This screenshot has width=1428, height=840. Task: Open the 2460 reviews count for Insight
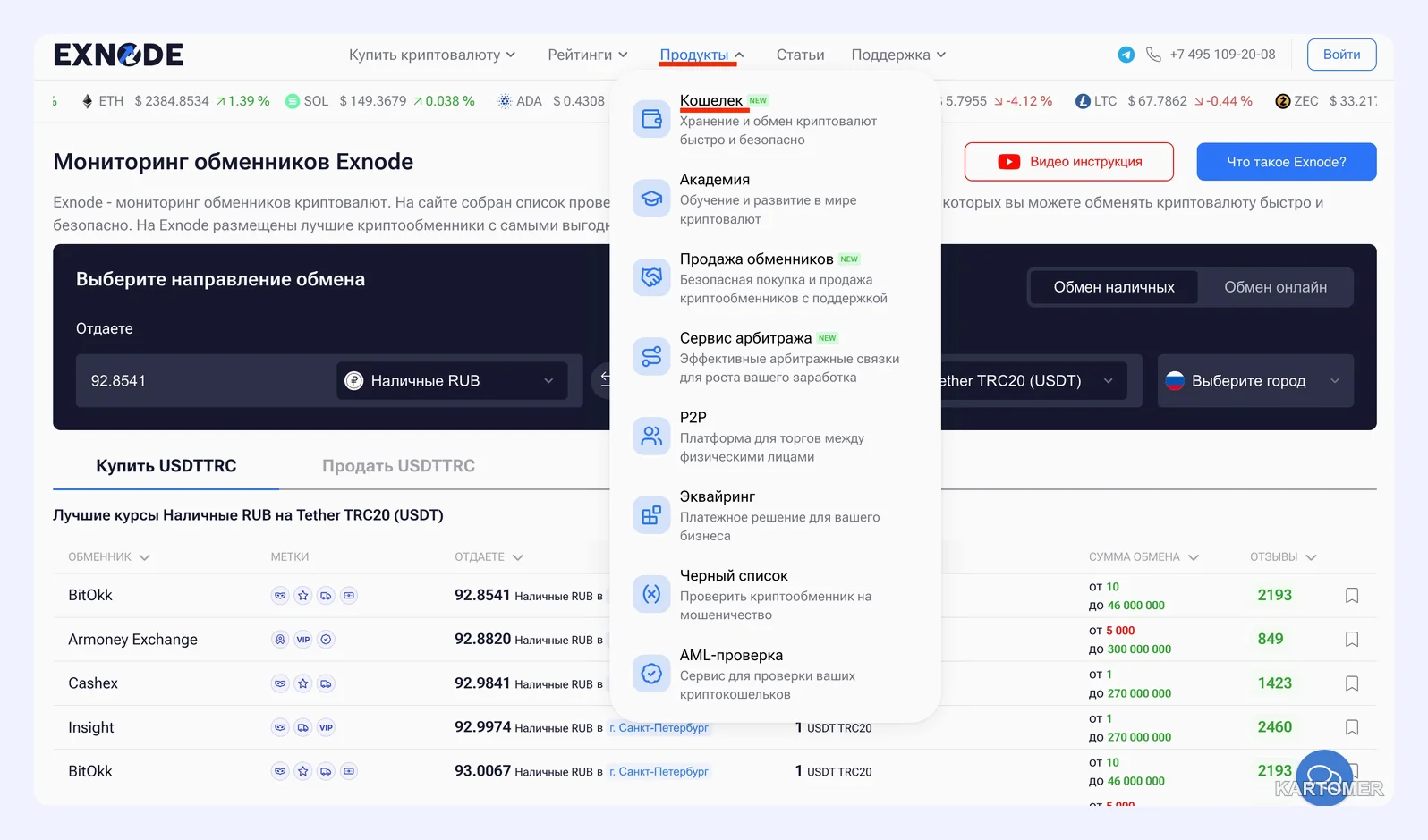(x=1274, y=727)
